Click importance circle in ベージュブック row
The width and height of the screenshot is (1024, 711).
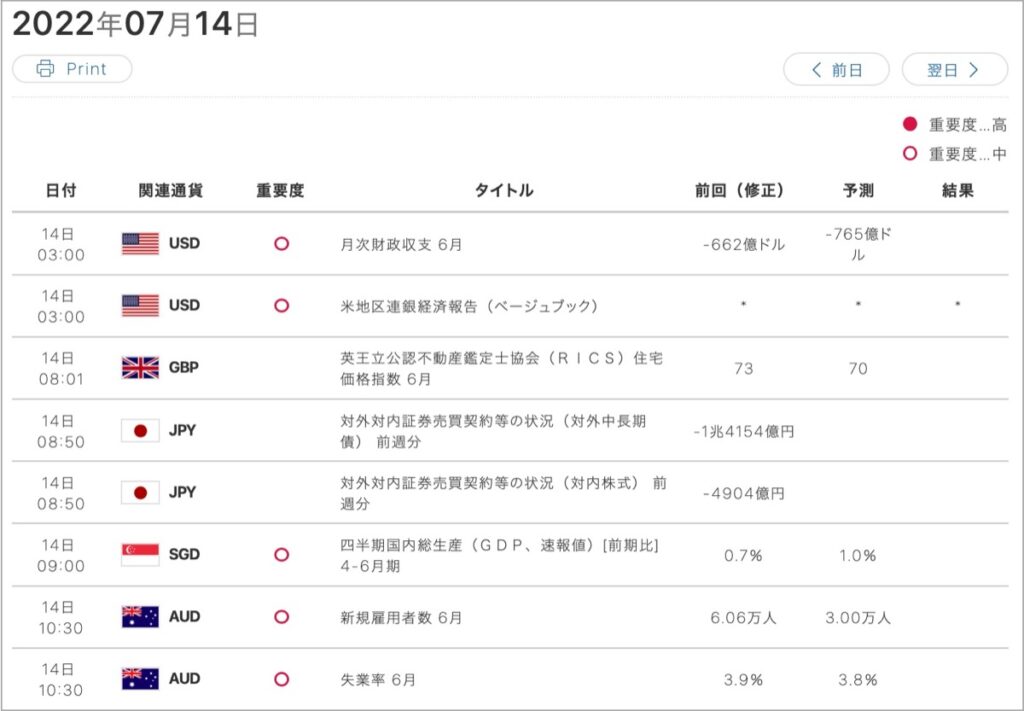[281, 306]
